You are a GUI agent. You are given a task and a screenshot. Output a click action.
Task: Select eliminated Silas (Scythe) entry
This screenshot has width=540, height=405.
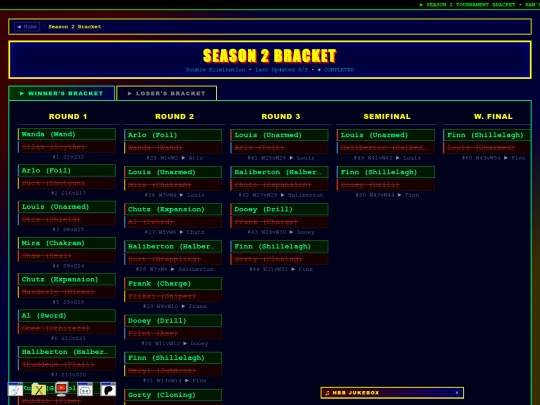point(67,147)
